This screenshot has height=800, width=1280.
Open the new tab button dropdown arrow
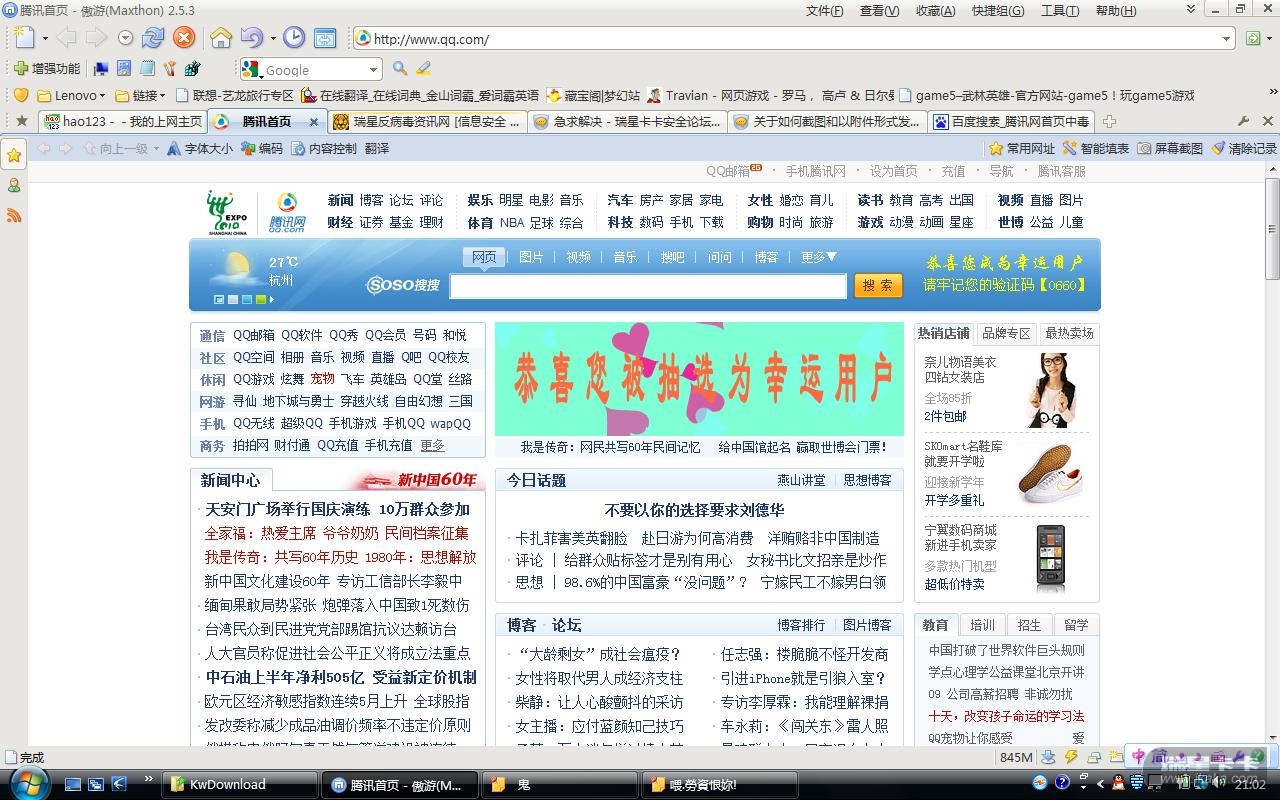(45, 38)
